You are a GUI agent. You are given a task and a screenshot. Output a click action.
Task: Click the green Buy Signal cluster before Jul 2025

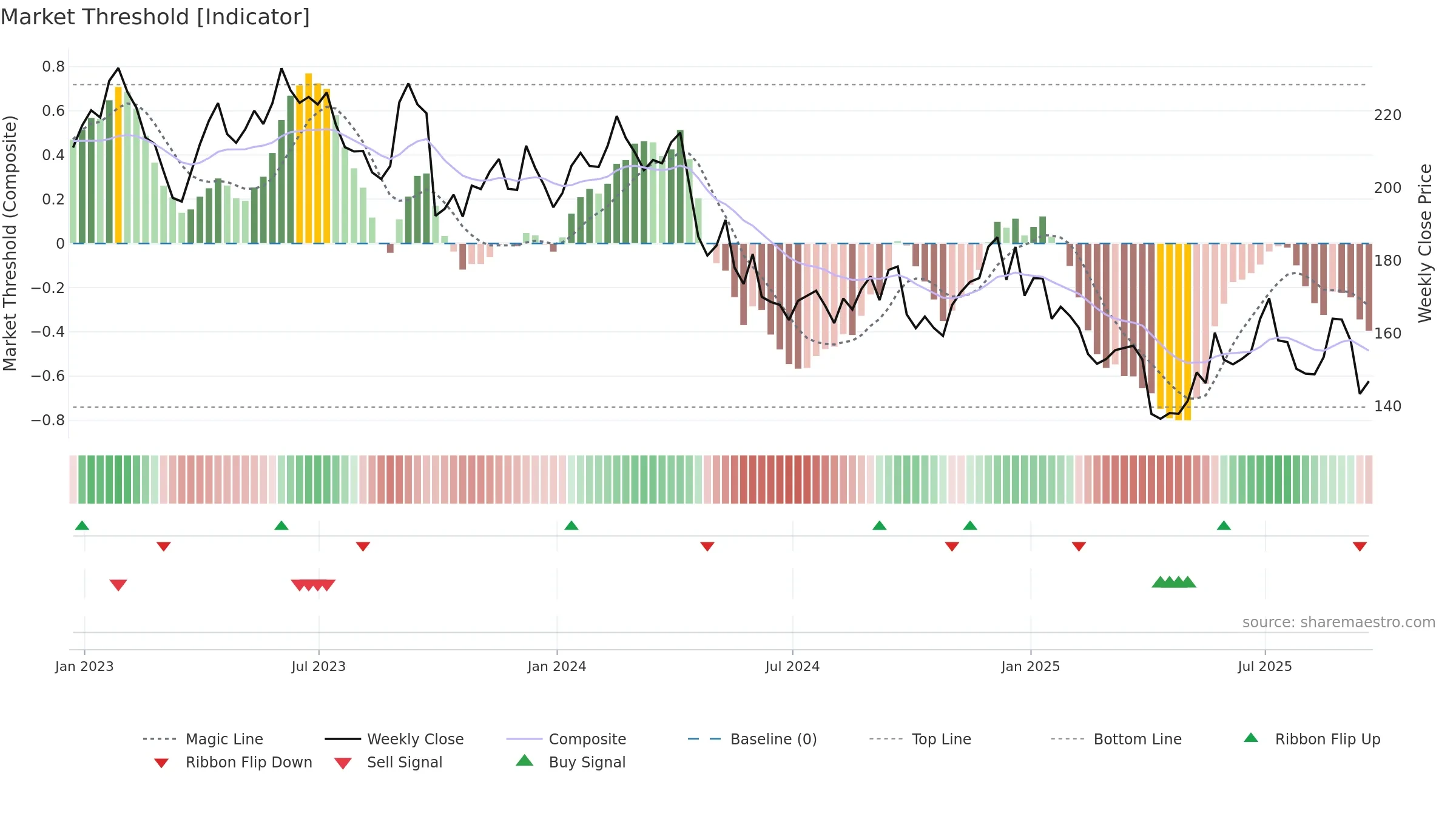pos(1174,582)
